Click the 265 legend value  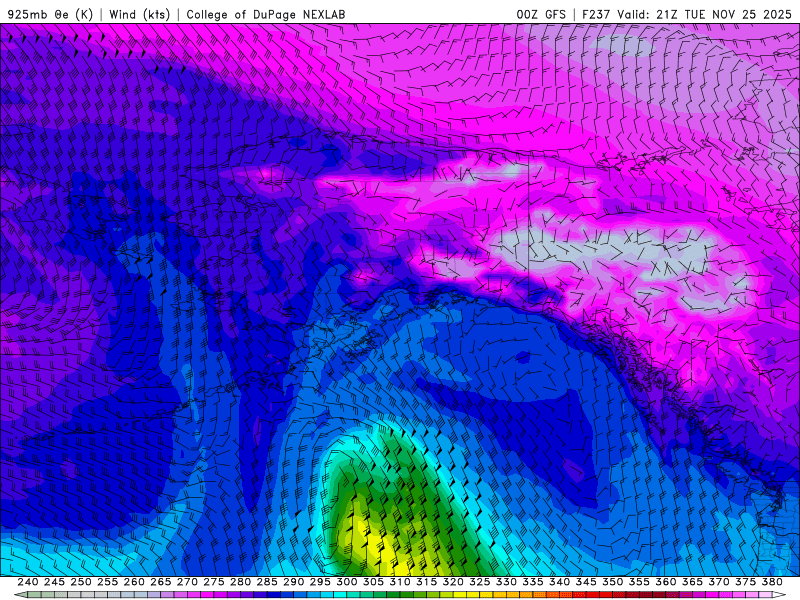pos(160,582)
